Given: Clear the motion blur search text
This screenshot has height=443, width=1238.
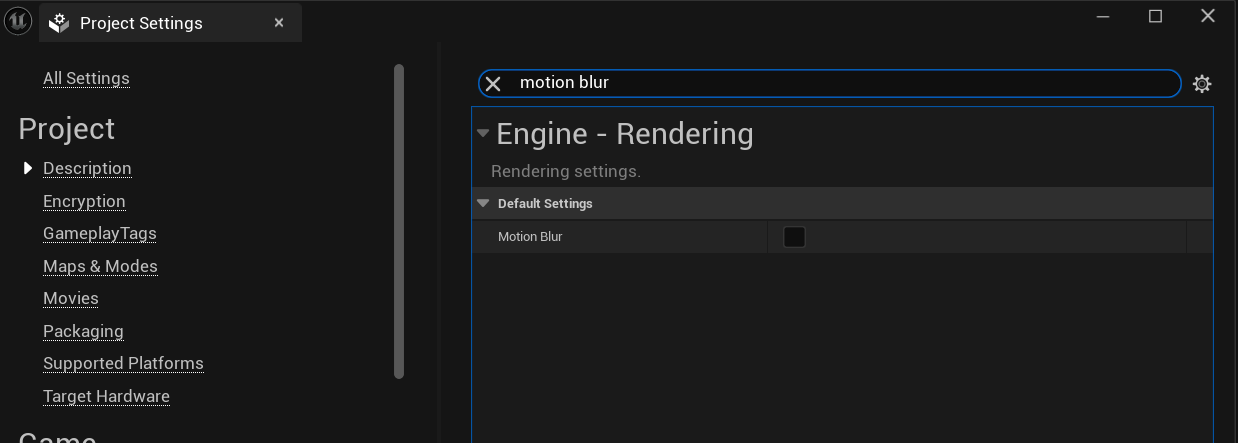Looking at the screenshot, I should 493,84.
